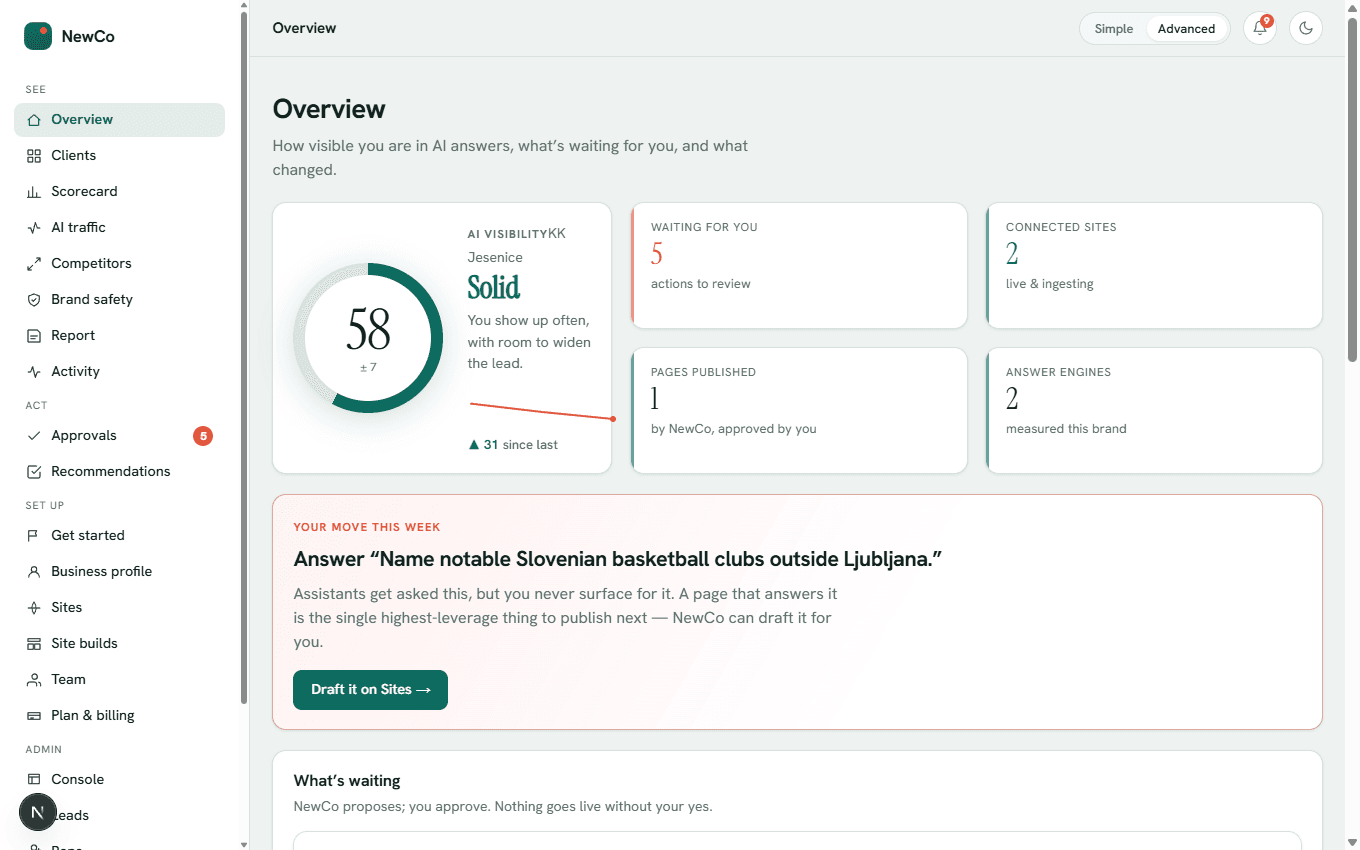Click the "Solid" visibility rating text
The width and height of the screenshot is (1360, 850).
point(494,288)
